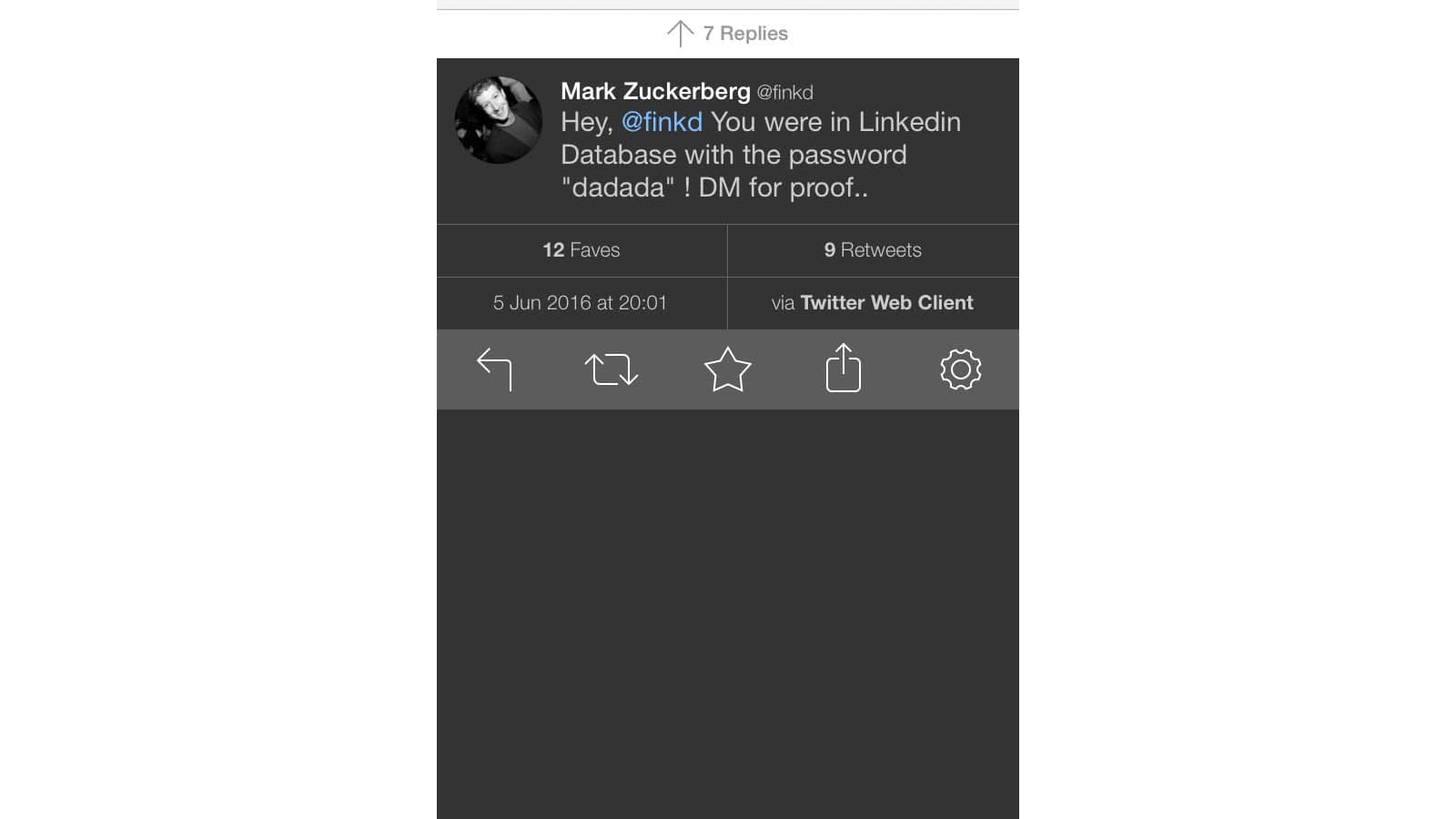The height and width of the screenshot is (819, 1456).
Task: Open tweet options via the gear icon
Action: [961, 369]
